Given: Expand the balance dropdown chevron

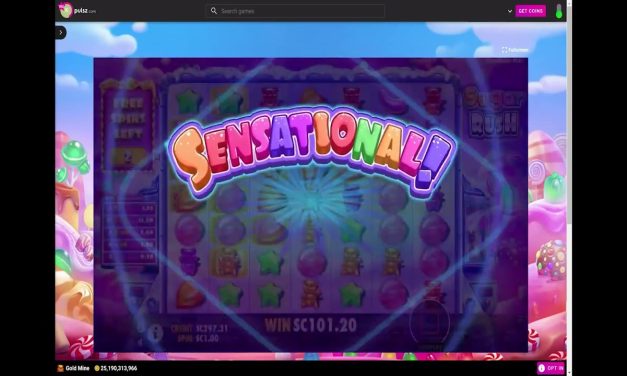Looking at the screenshot, I should click(510, 11).
